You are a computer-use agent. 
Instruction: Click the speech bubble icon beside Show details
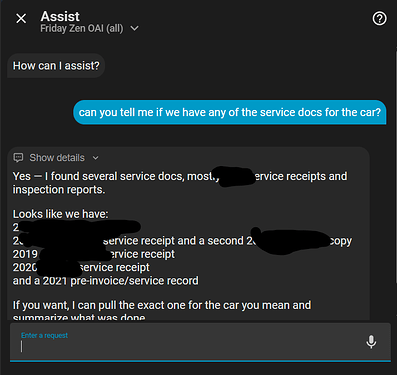pos(18,157)
